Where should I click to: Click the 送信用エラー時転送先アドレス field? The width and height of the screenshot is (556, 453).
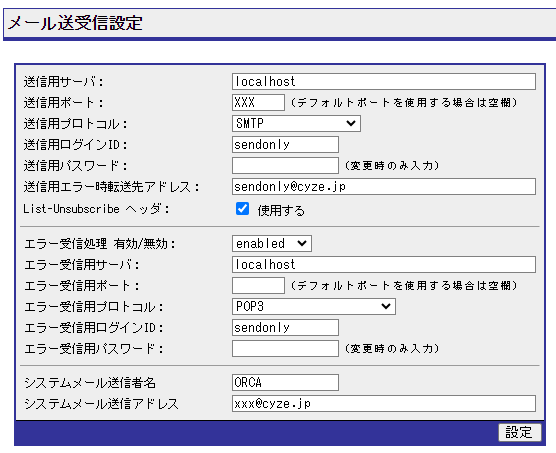pos(384,186)
